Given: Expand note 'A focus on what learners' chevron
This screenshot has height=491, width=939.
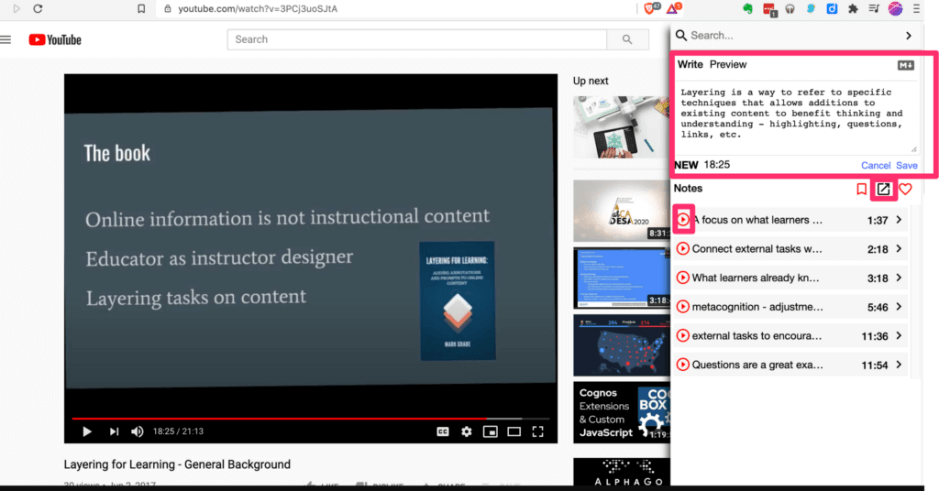Looking at the screenshot, I should coord(899,220).
